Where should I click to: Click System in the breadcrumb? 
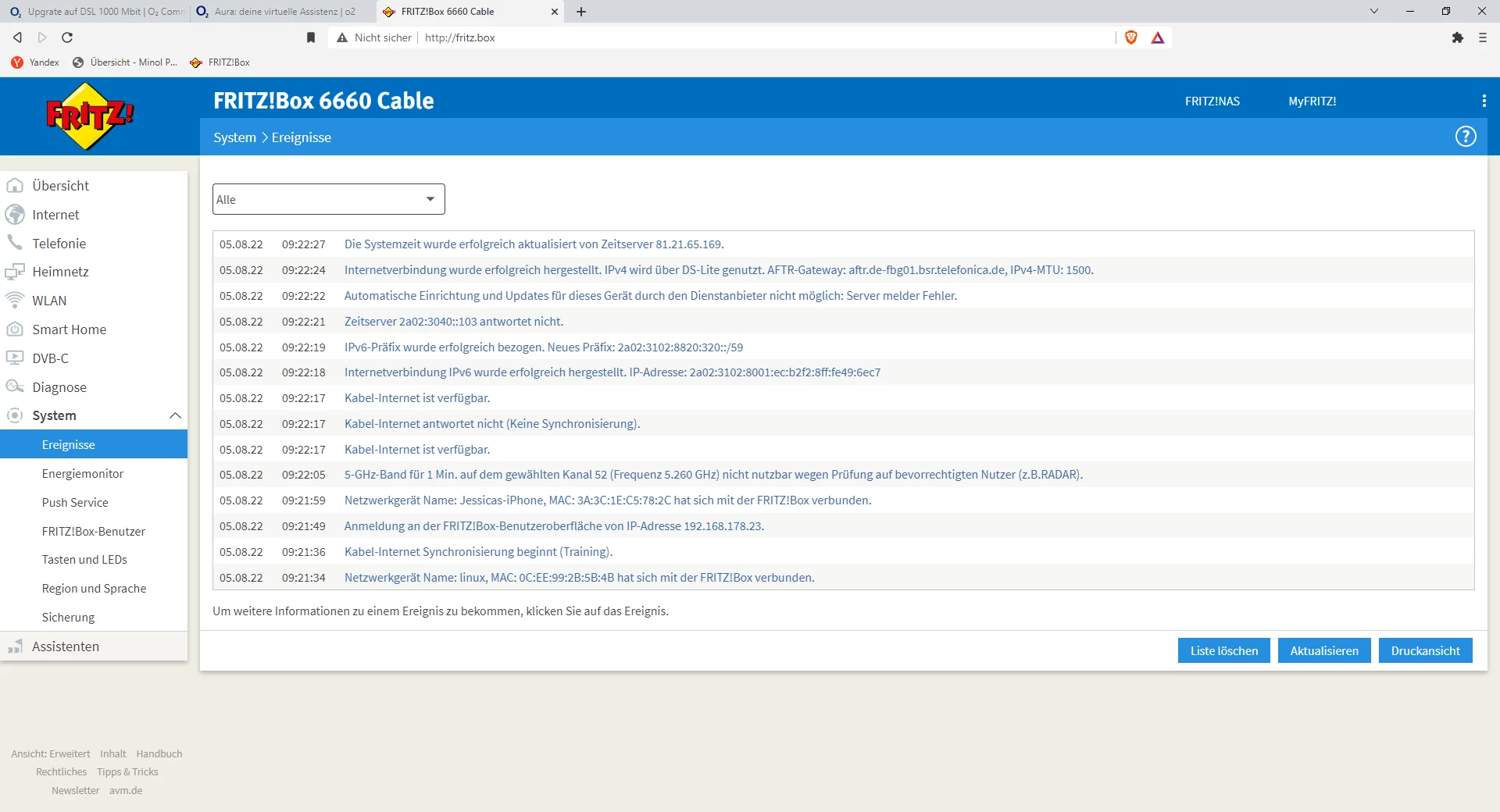(x=234, y=137)
